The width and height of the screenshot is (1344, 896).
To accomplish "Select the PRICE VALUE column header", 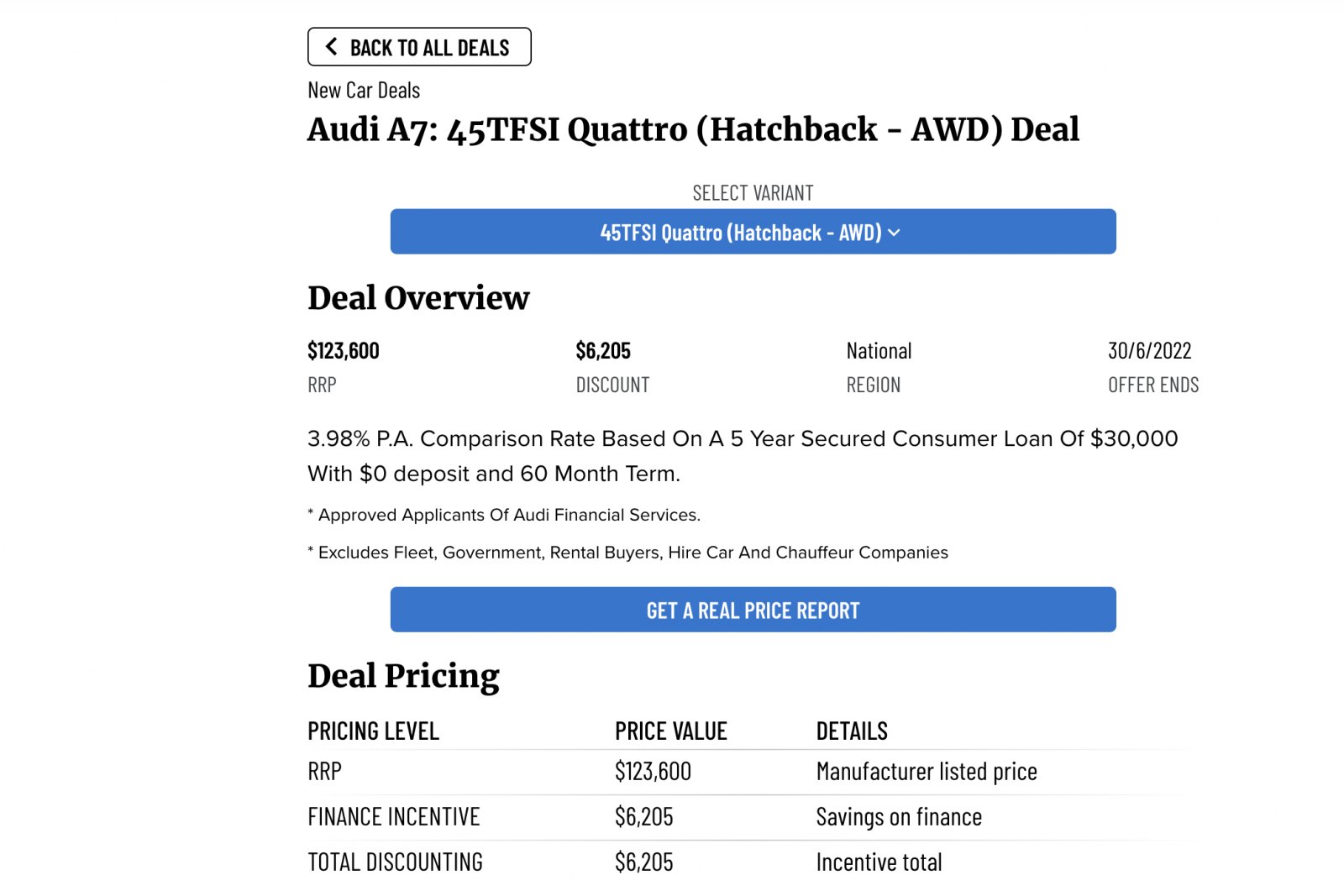I will click(x=671, y=731).
